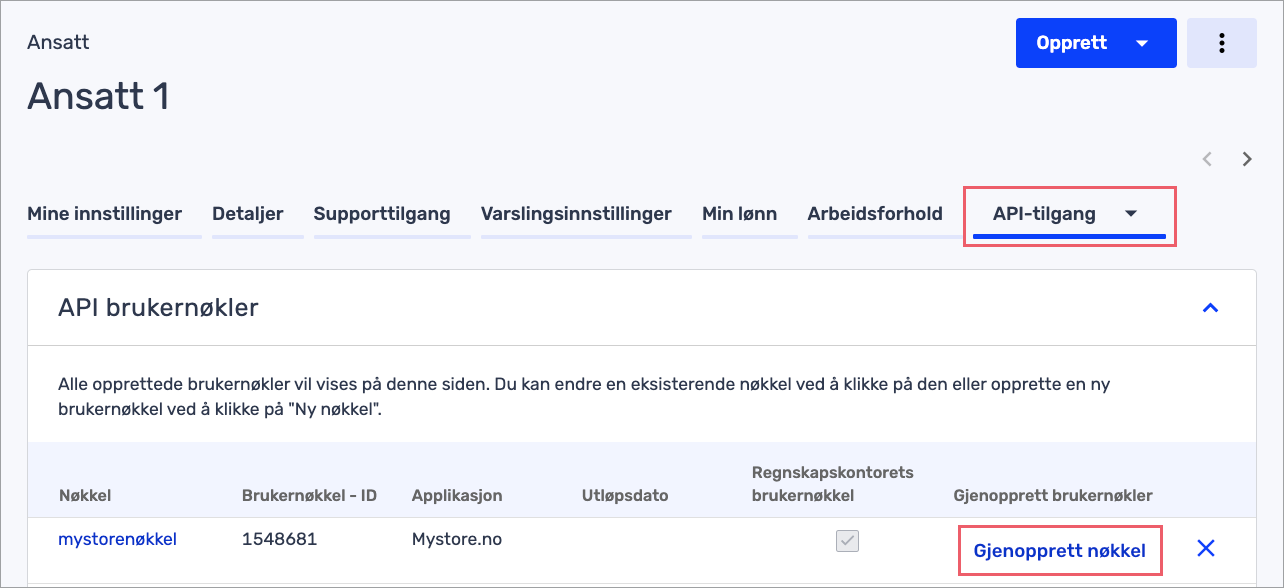Image resolution: width=1284 pixels, height=588 pixels.
Task: Delete the mystorenøkkel key with the X icon
Action: [x=1206, y=548]
